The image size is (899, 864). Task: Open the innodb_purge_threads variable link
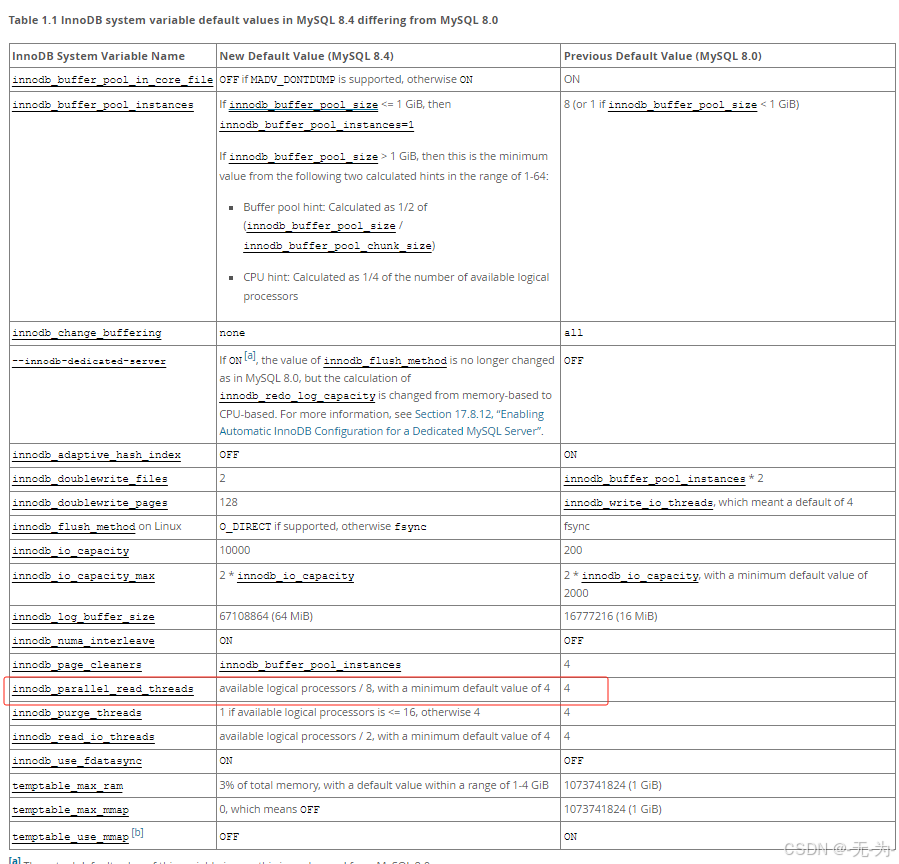point(76,712)
